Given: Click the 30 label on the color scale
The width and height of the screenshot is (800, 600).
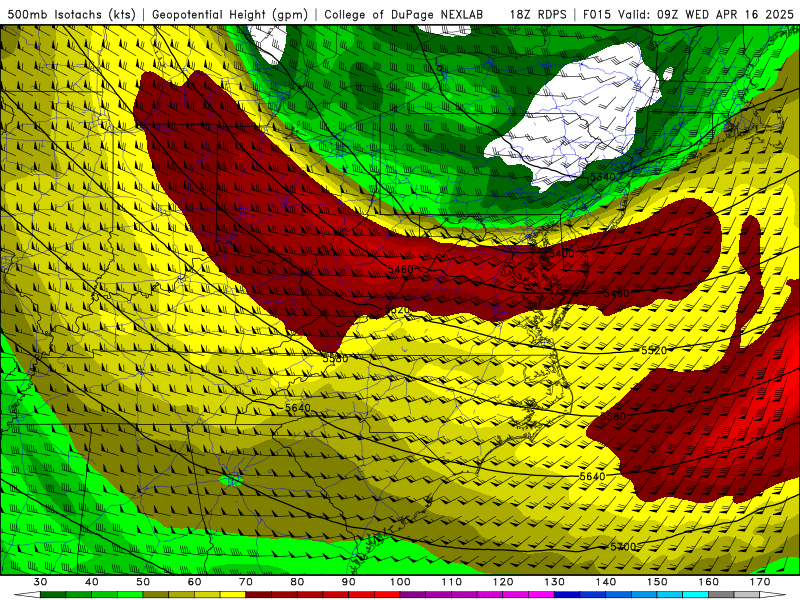Looking at the screenshot, I should 40,582.
